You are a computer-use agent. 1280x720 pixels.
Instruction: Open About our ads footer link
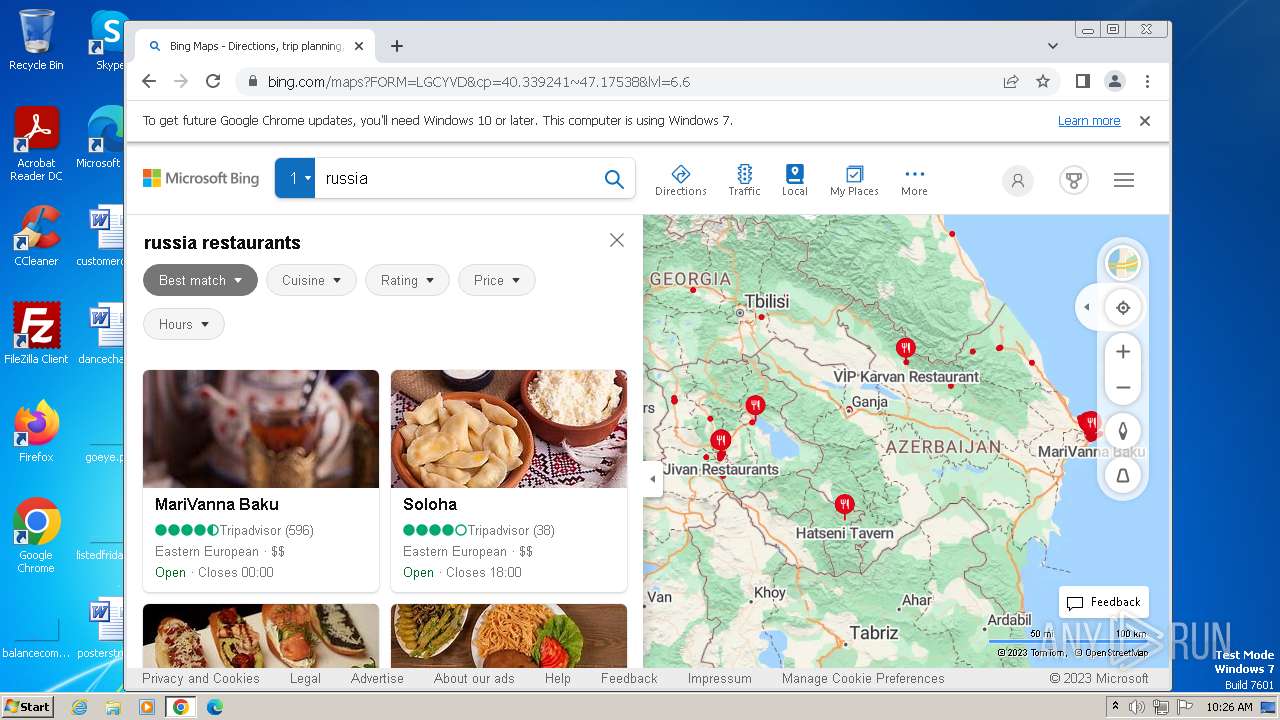point(474,678)
